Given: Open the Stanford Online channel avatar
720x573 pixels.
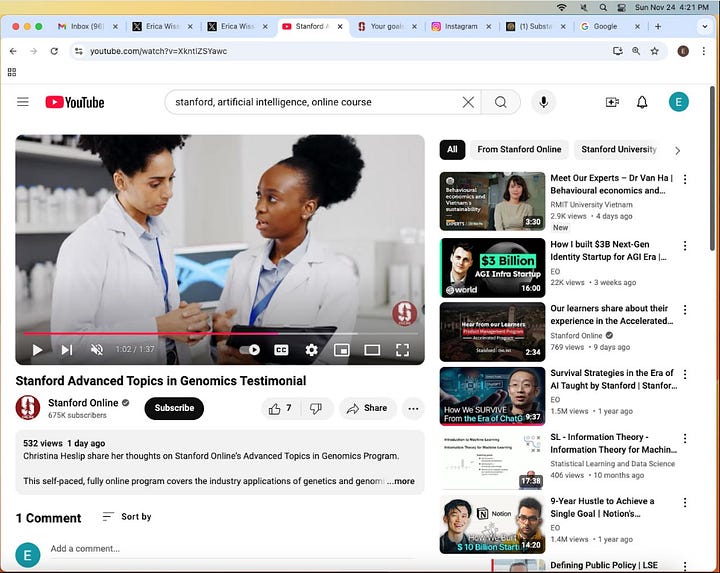Looking at the screenshot, I should [28, 408].
